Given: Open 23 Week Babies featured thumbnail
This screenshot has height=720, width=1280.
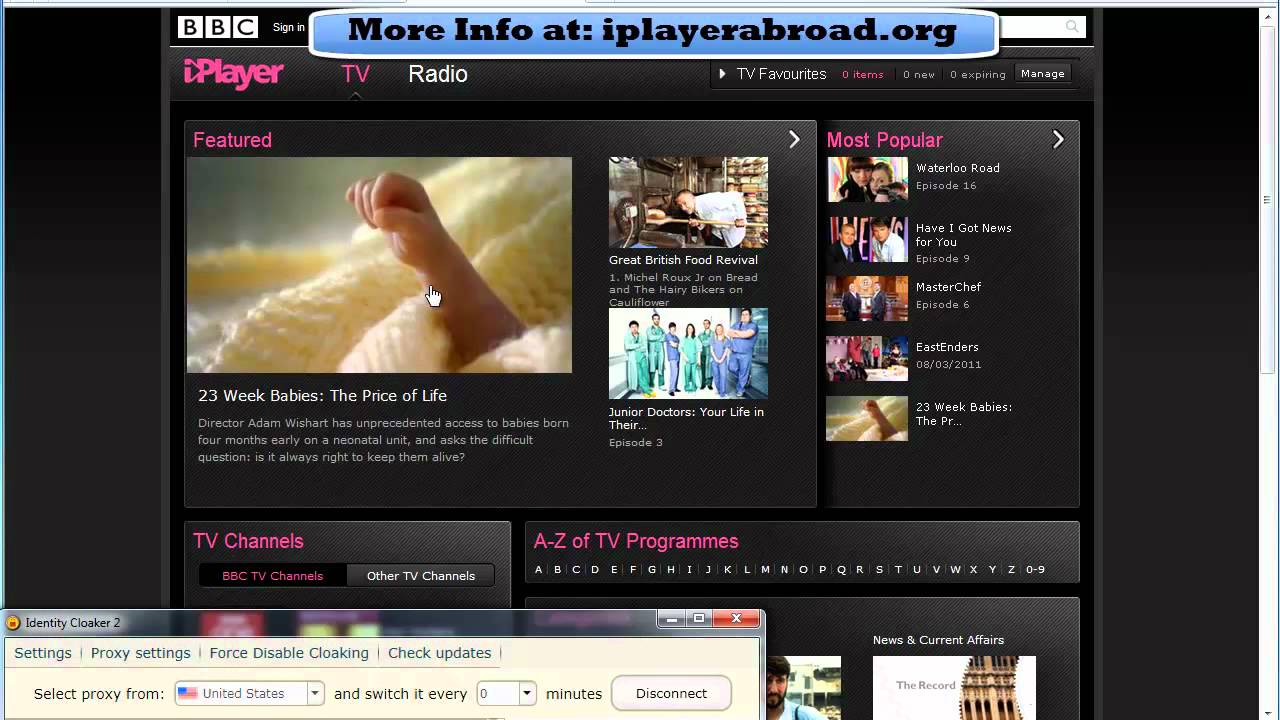Looking at the screenshot, I should [x=380, y=265].
